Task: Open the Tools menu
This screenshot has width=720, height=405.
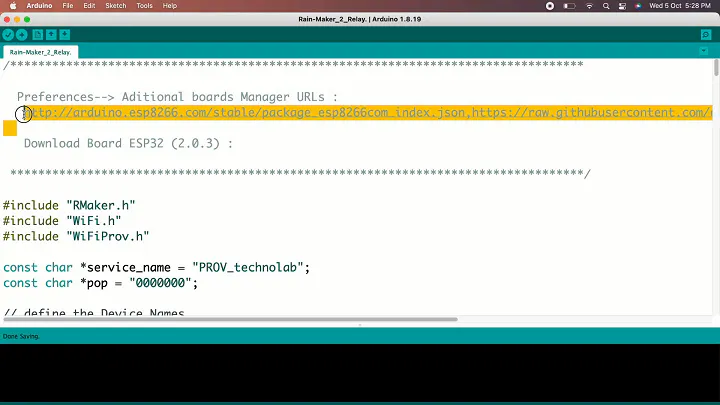Action: 144,6
